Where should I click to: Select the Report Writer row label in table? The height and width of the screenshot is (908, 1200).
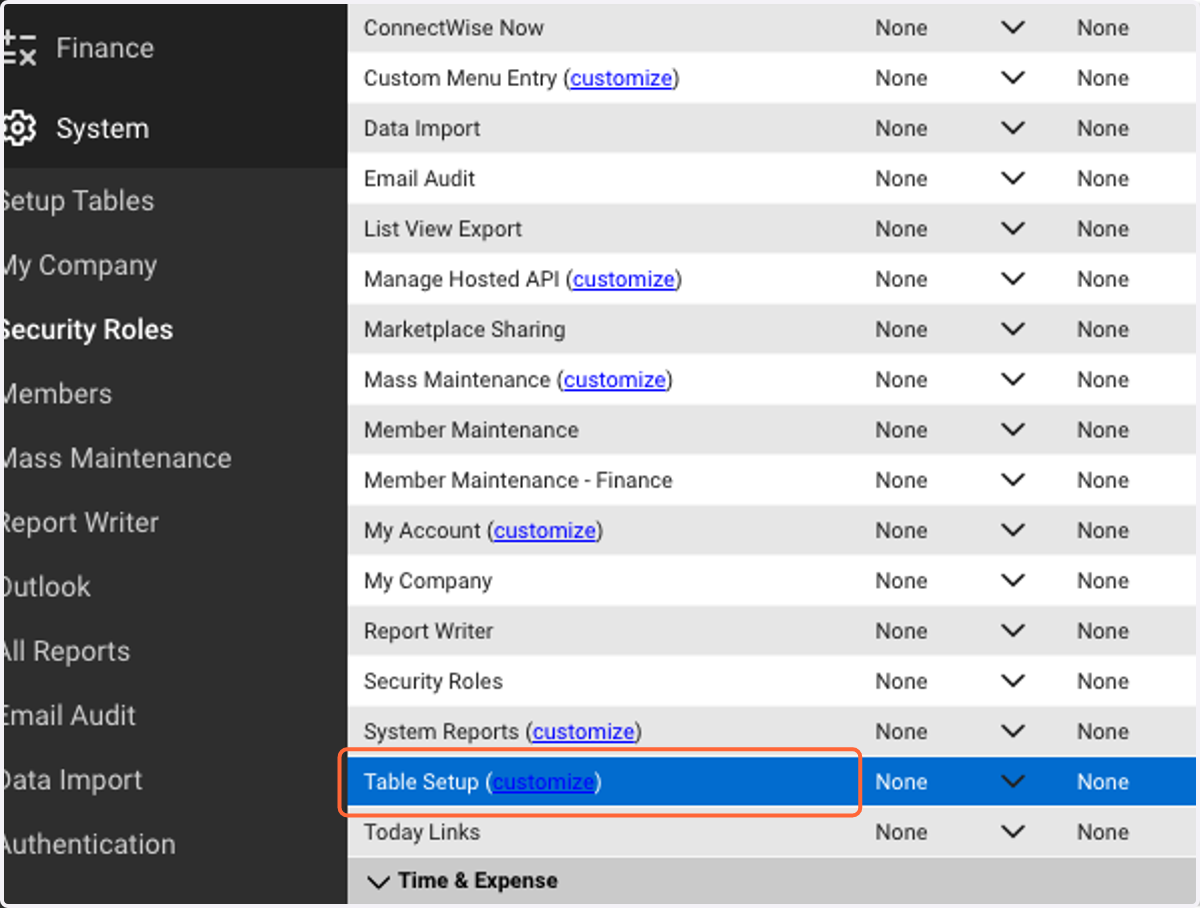tap(429, 631)
